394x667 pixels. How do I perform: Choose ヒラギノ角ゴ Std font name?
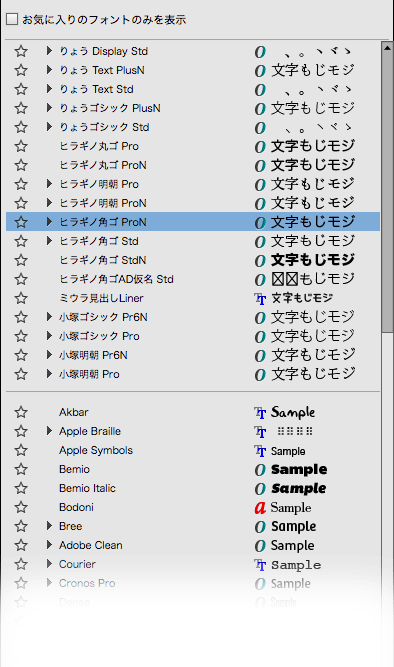click(99, 241)
